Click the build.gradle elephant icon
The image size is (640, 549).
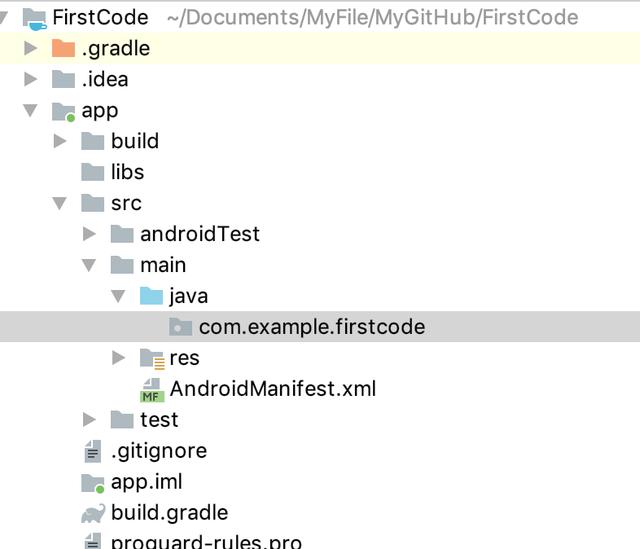pyautogui.click(x=93, y=513)
